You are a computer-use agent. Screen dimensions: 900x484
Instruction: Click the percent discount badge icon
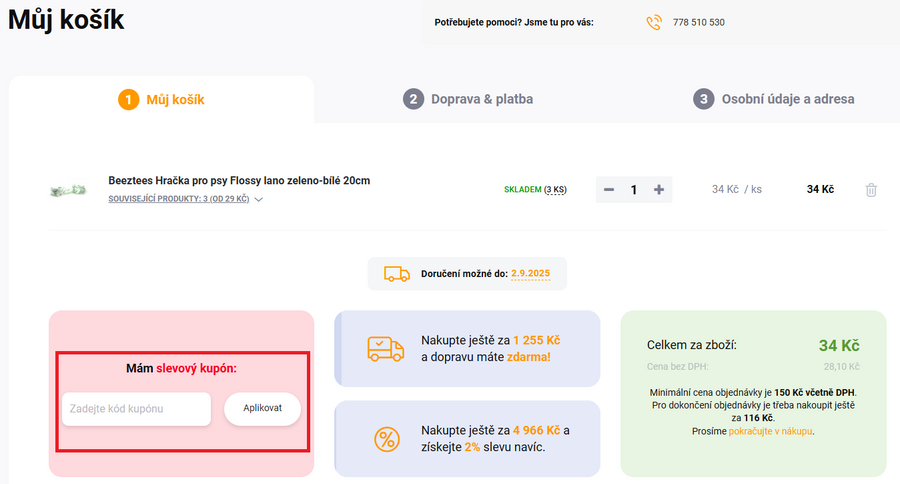pyautogui.click(x=385, y=438)
